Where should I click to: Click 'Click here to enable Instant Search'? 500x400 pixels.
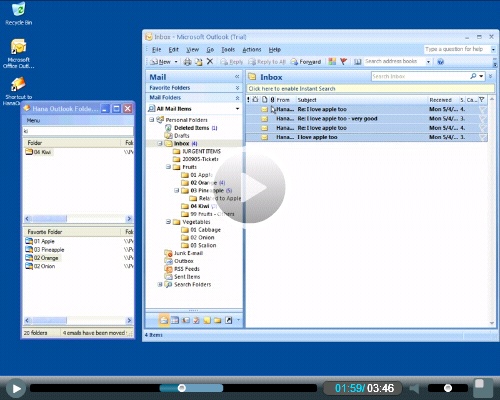tap(292, 89)
